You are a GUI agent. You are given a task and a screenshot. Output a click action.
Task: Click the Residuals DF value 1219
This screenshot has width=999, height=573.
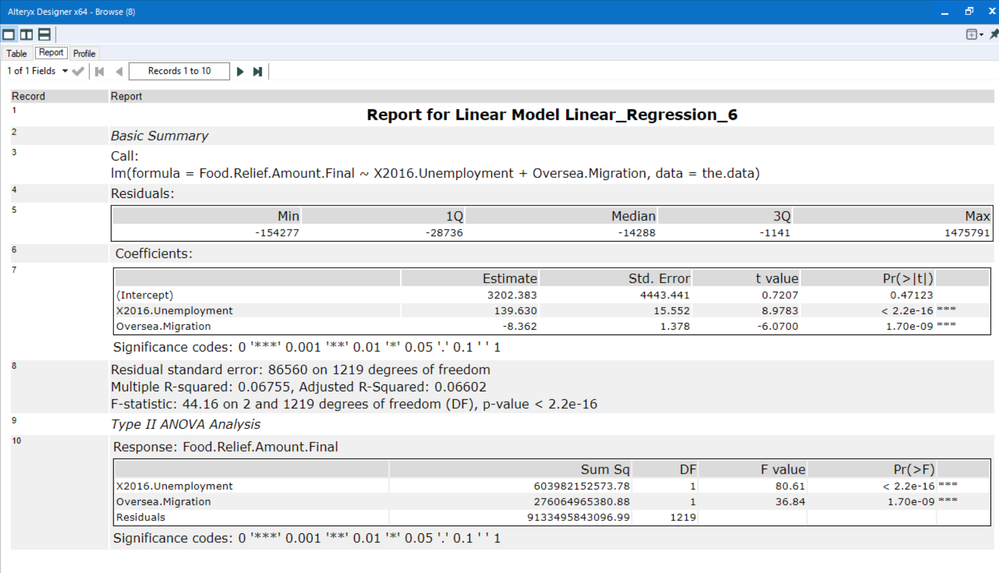pyautogui.click(x=683, y=518)
